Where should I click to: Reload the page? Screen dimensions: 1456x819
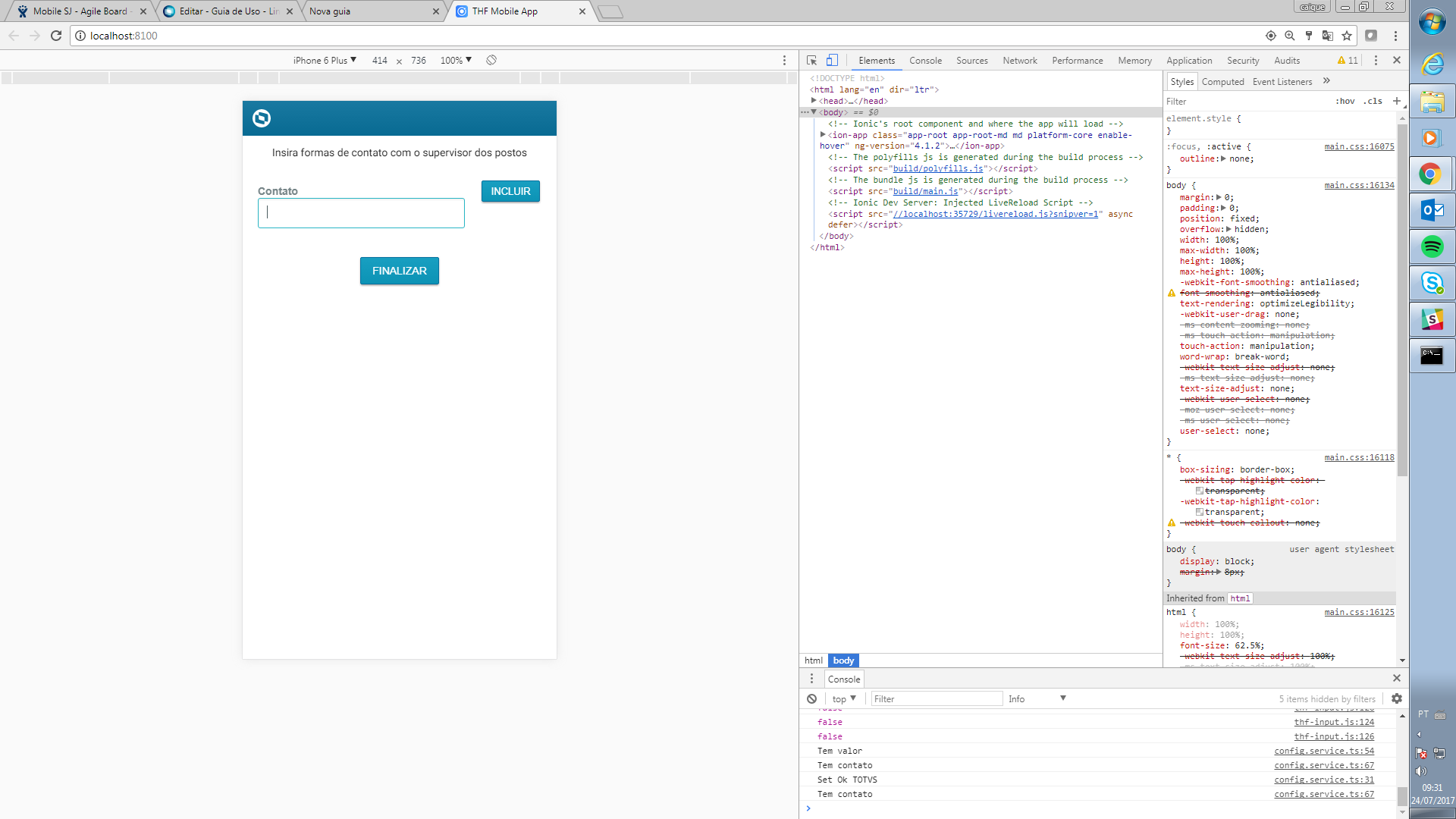point(56,36)
